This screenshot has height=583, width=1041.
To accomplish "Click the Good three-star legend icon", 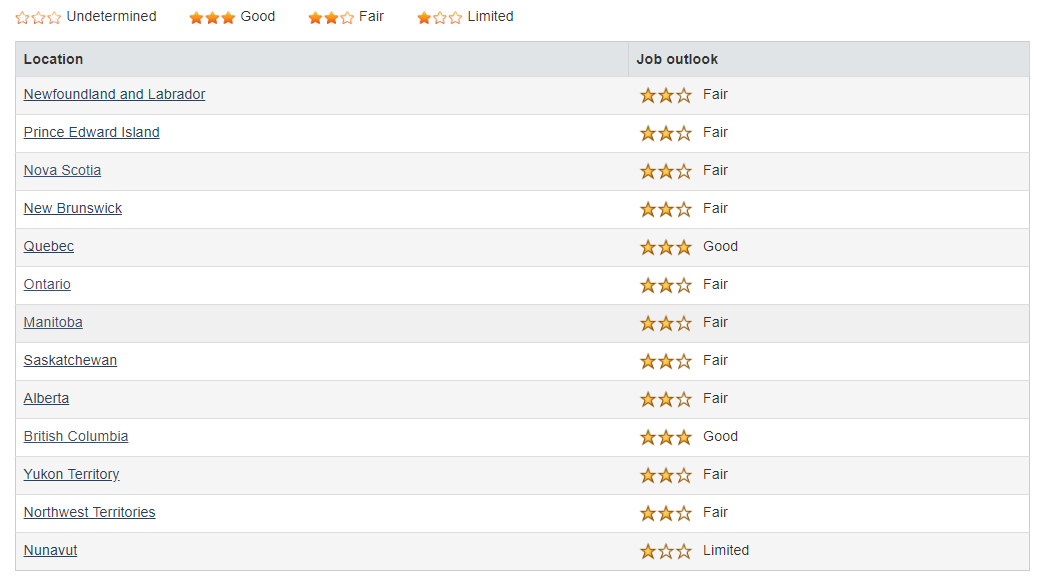I will coord(212,17).
